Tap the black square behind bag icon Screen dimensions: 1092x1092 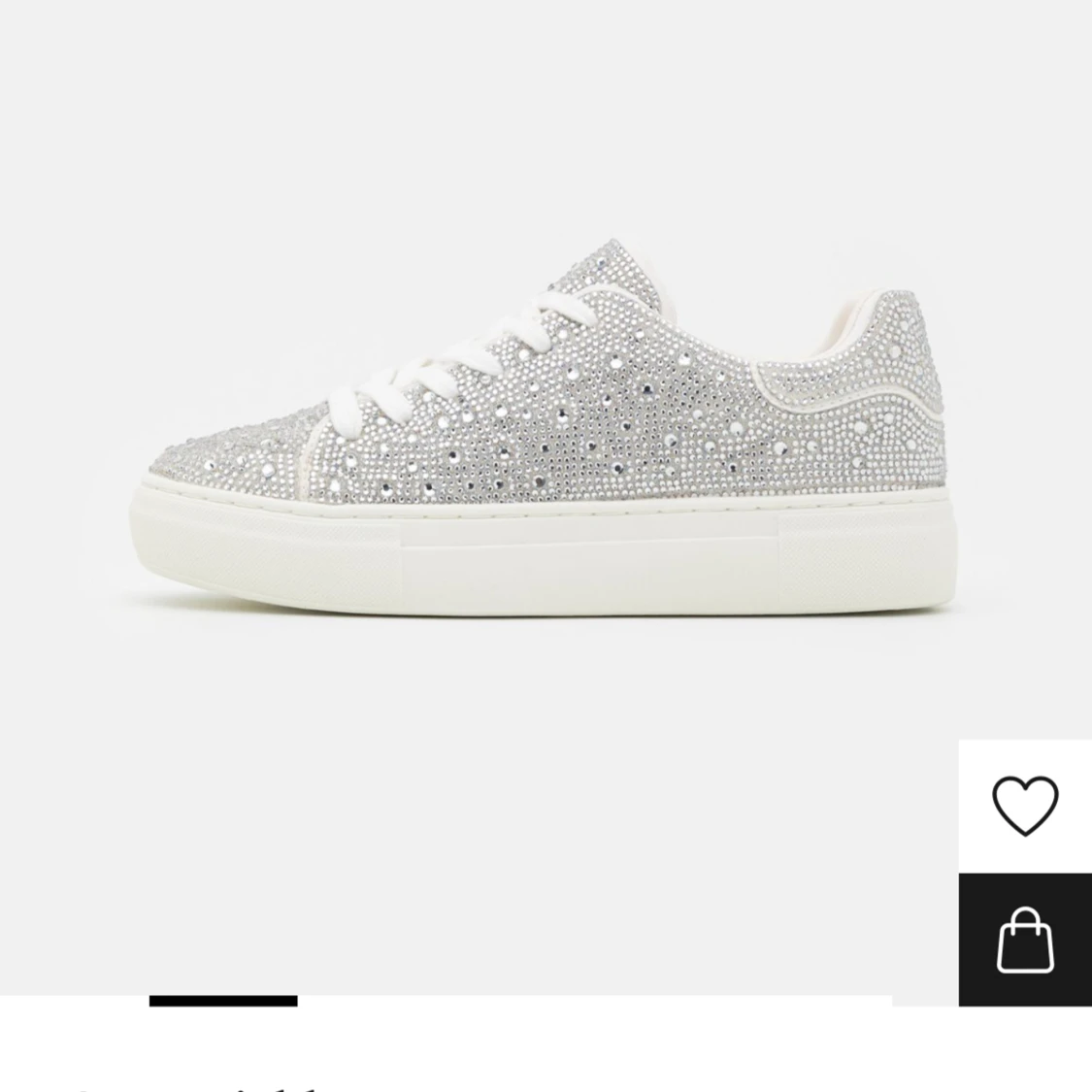[x=1024, y=940]
